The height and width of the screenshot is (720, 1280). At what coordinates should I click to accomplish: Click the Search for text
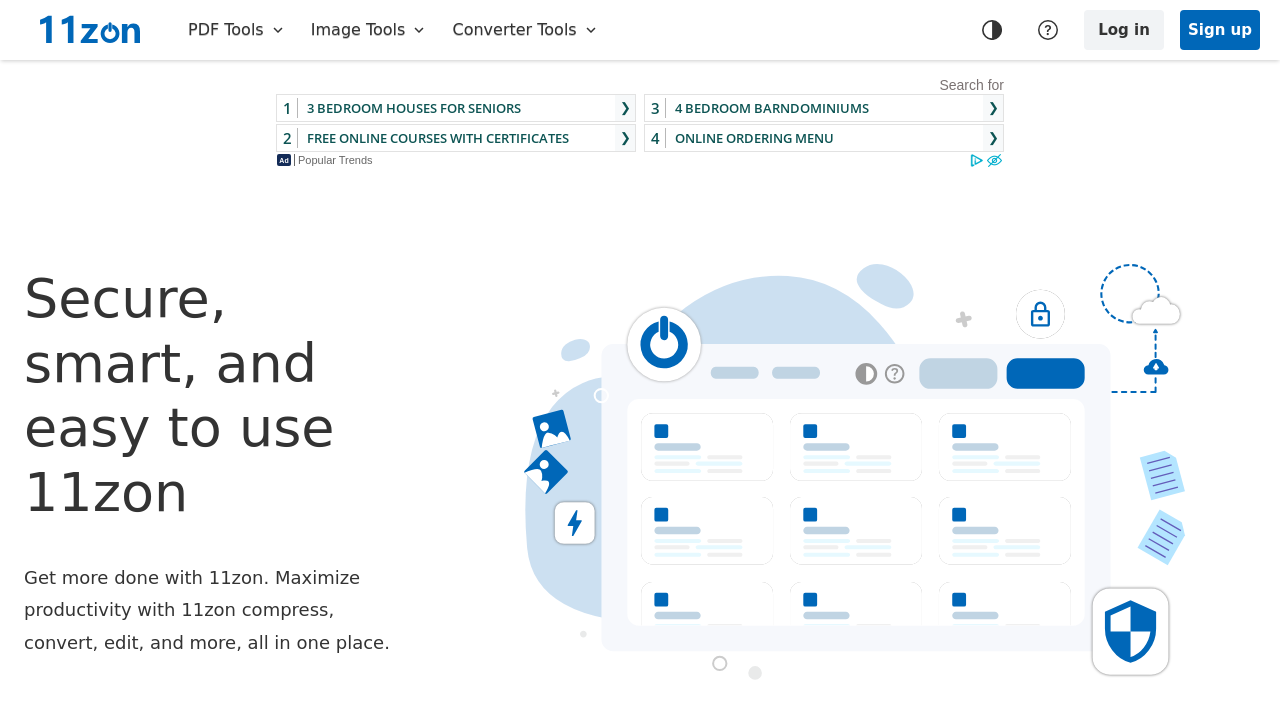coord(971,85)
